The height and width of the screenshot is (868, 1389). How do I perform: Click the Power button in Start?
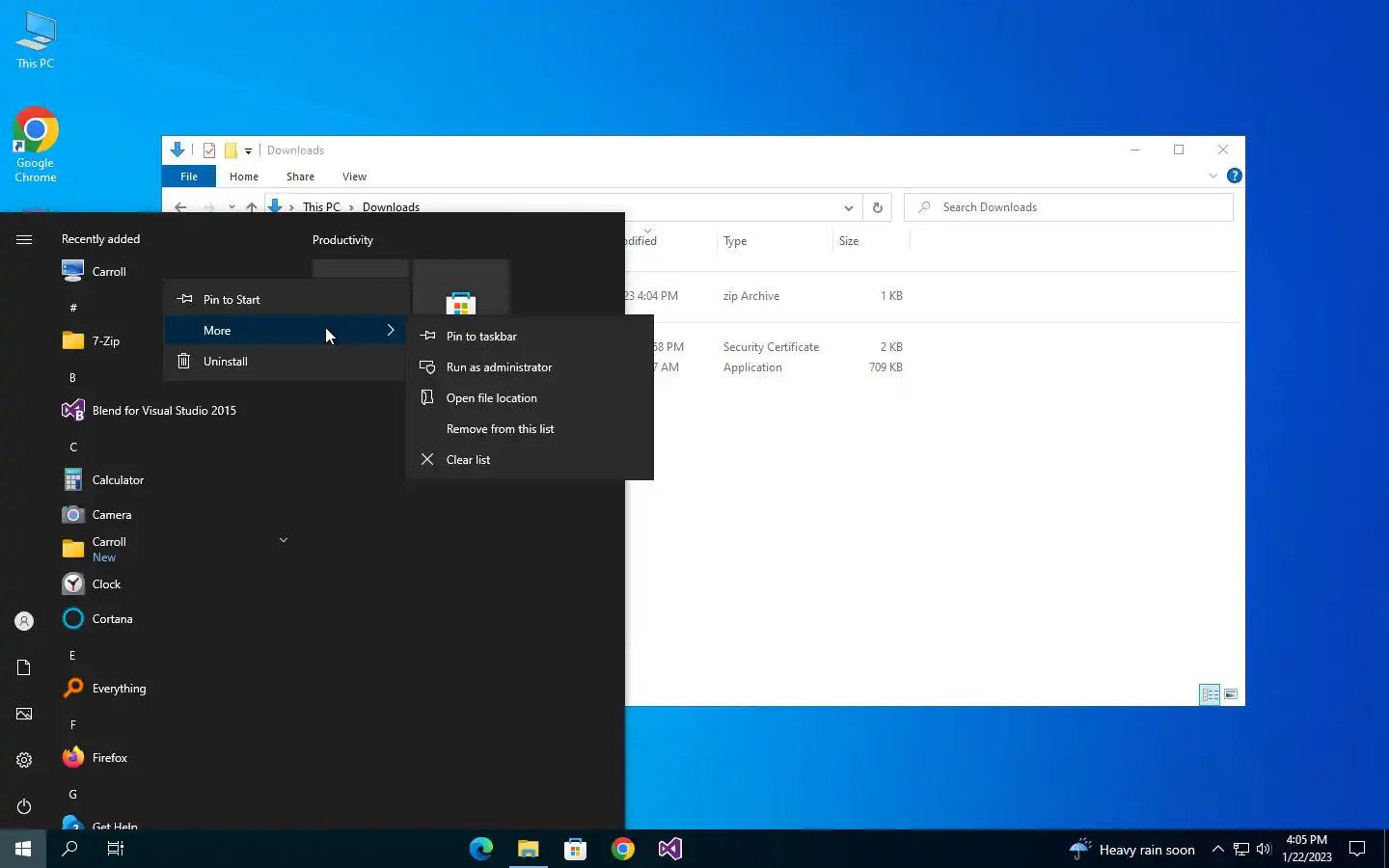(24, 806)
